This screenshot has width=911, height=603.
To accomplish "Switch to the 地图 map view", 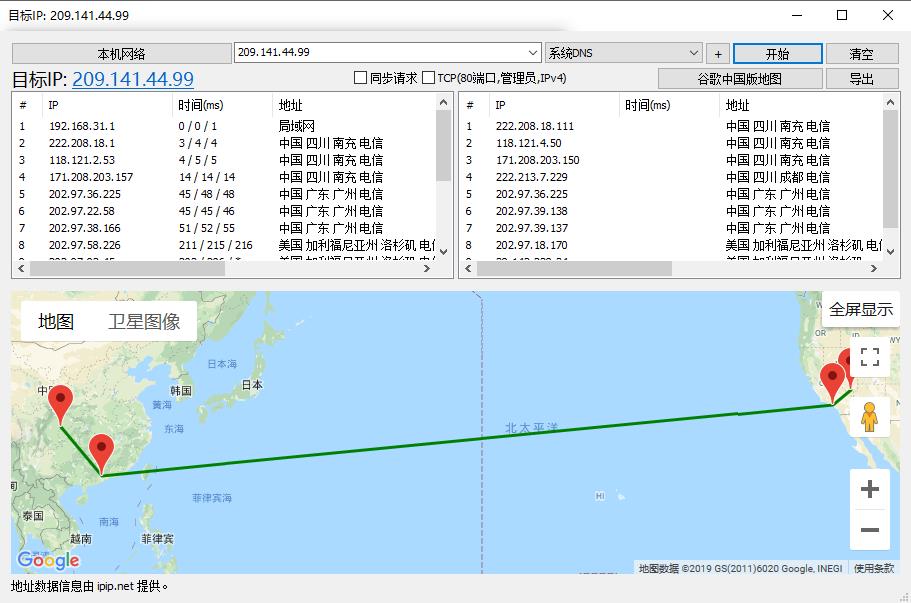I will pos(57,321).
